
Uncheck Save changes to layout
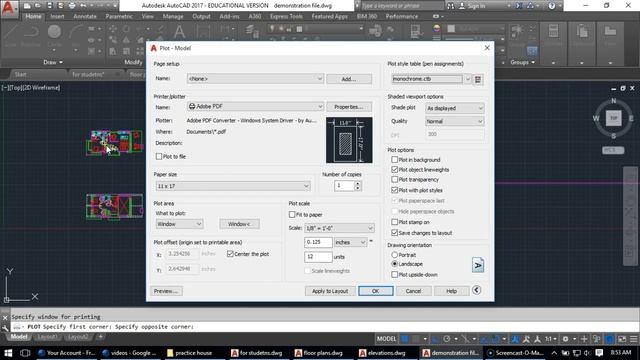pos(394,233)
